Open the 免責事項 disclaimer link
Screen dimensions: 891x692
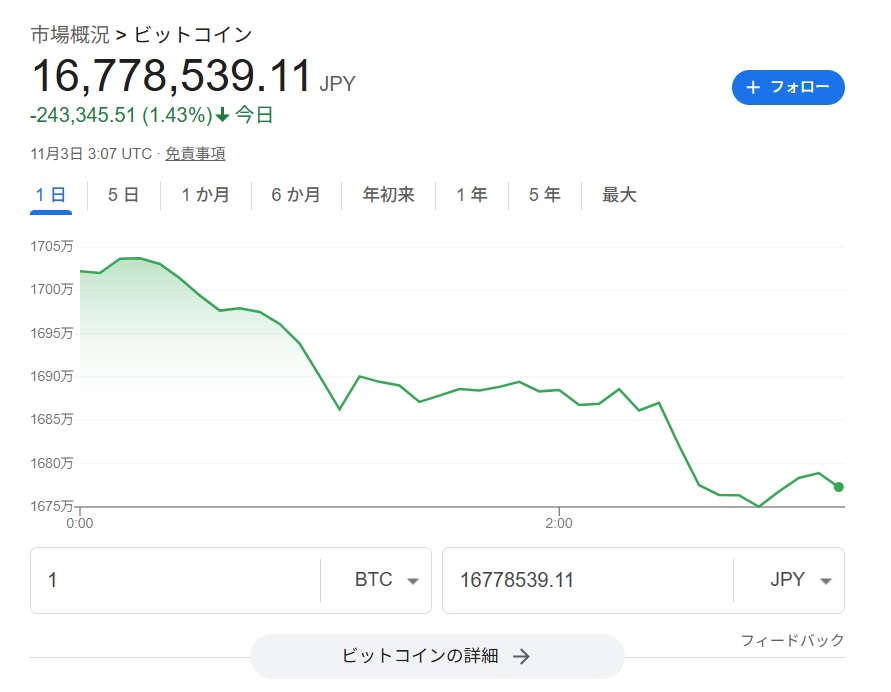(195, 154)
